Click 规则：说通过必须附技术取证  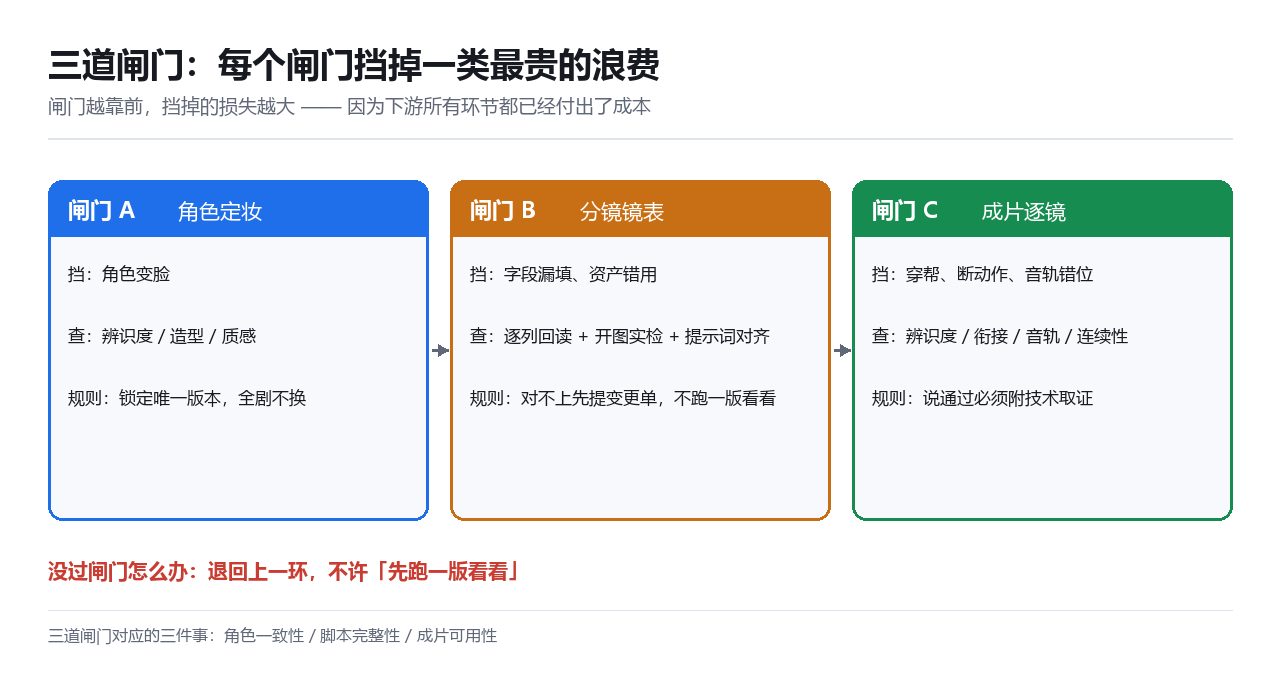[983, 398]
